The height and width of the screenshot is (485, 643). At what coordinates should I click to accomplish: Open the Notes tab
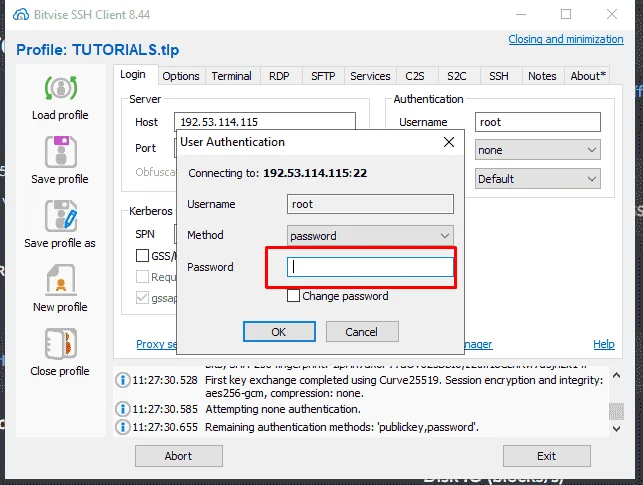tap(542, 76)
